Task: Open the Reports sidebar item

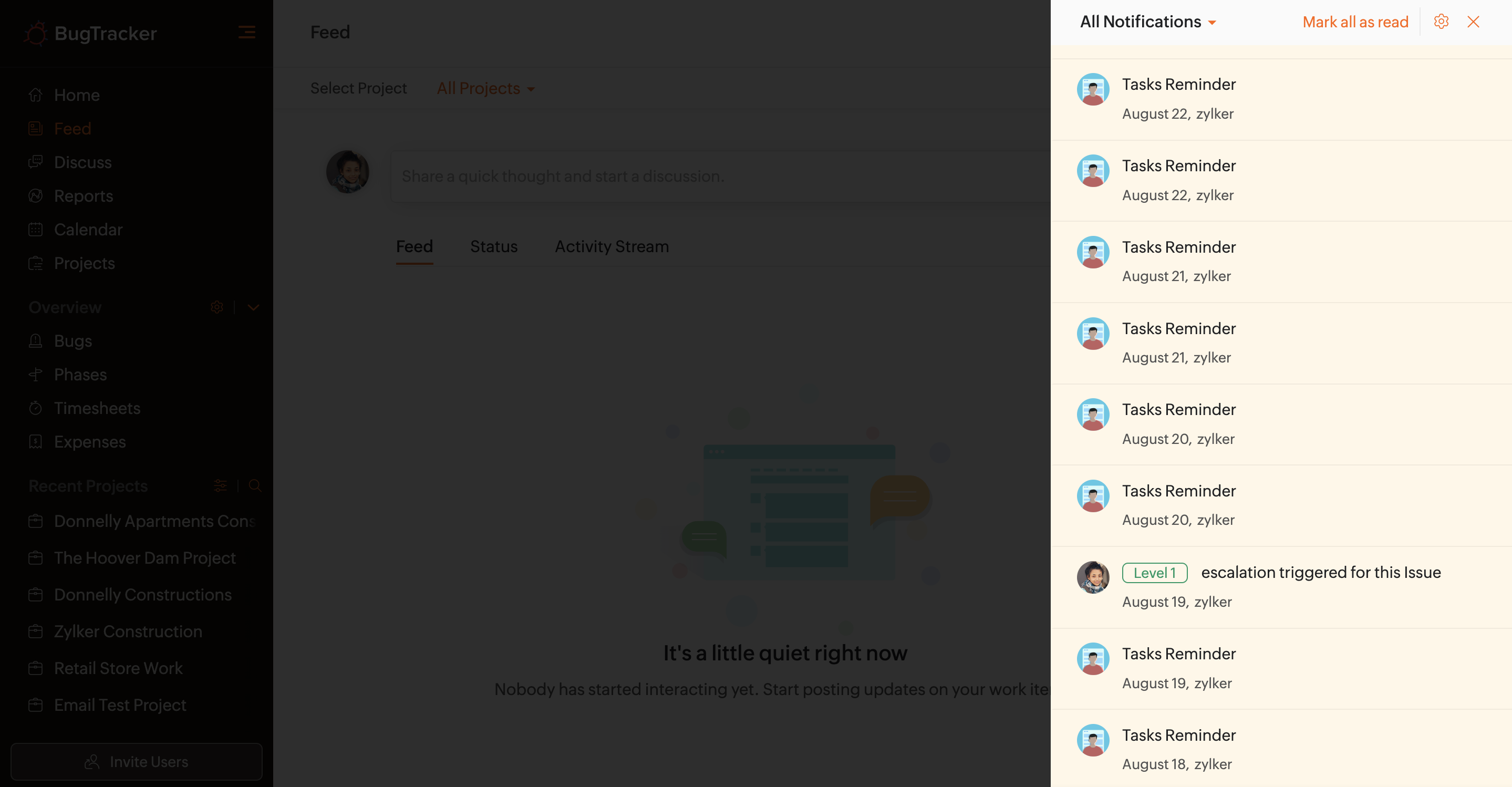Action: click(84, 196)
